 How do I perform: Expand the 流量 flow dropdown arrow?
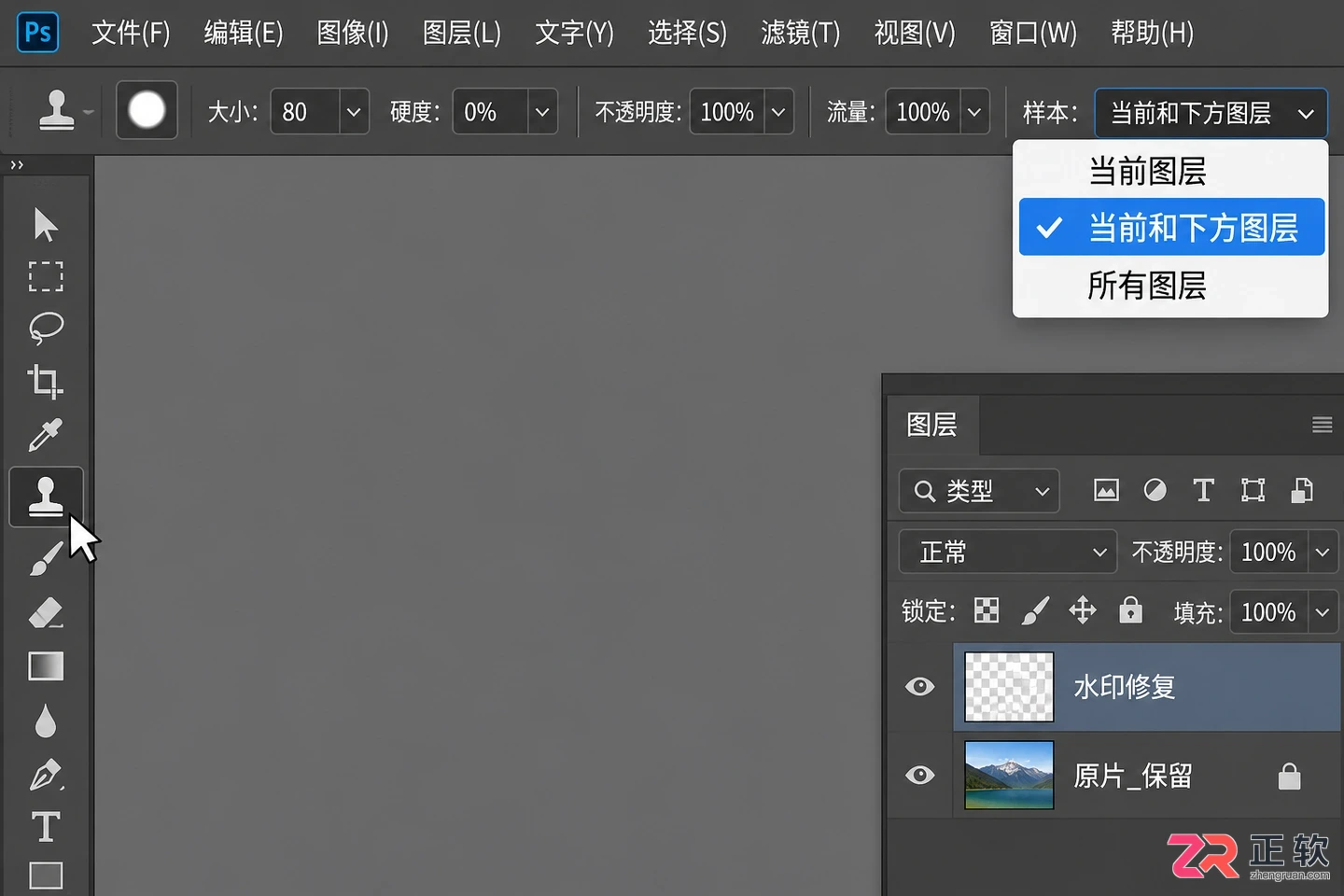pos(974,112)
